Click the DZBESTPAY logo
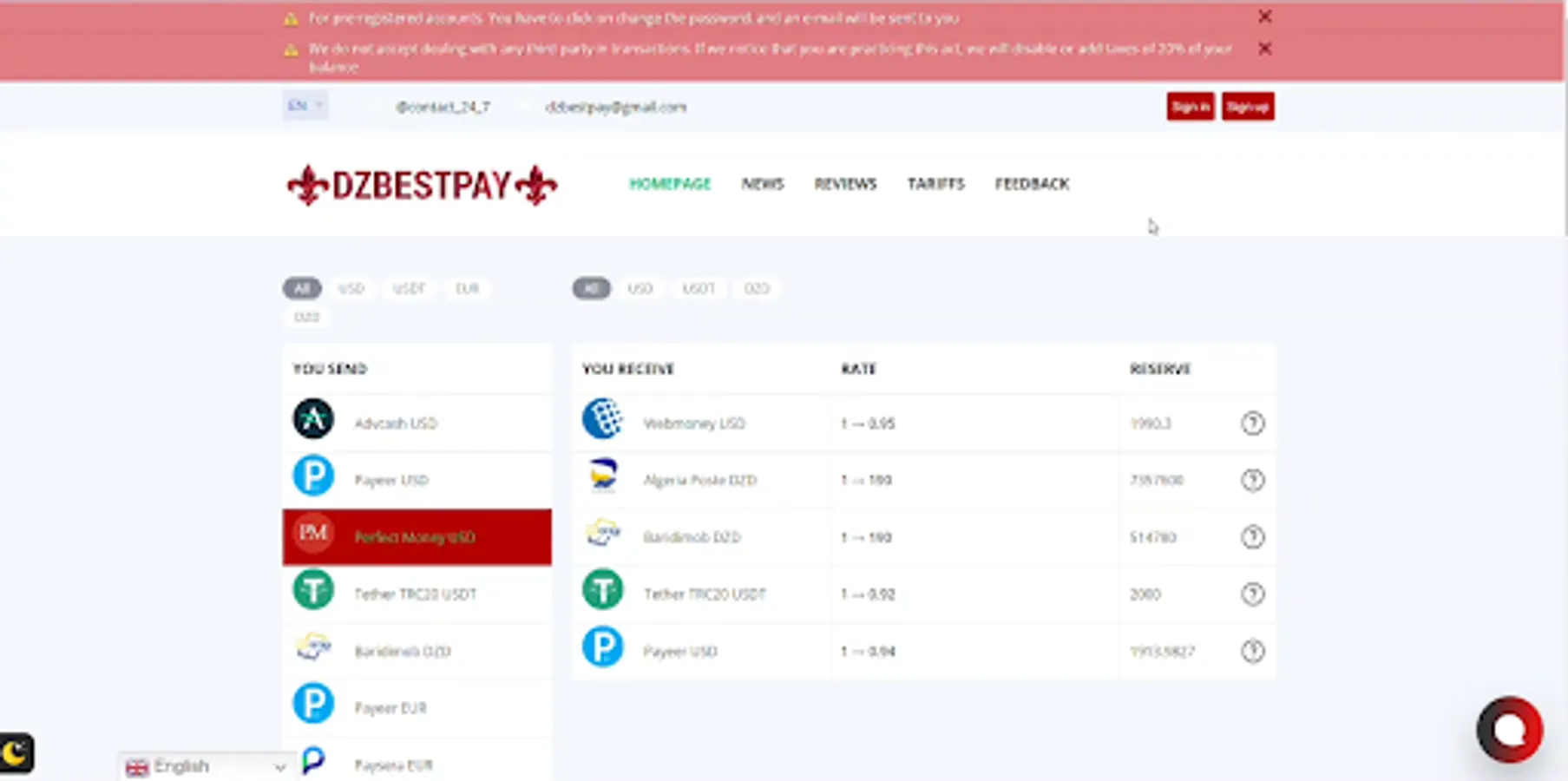This screenshot has width=1568, height=781. point(422,185)
